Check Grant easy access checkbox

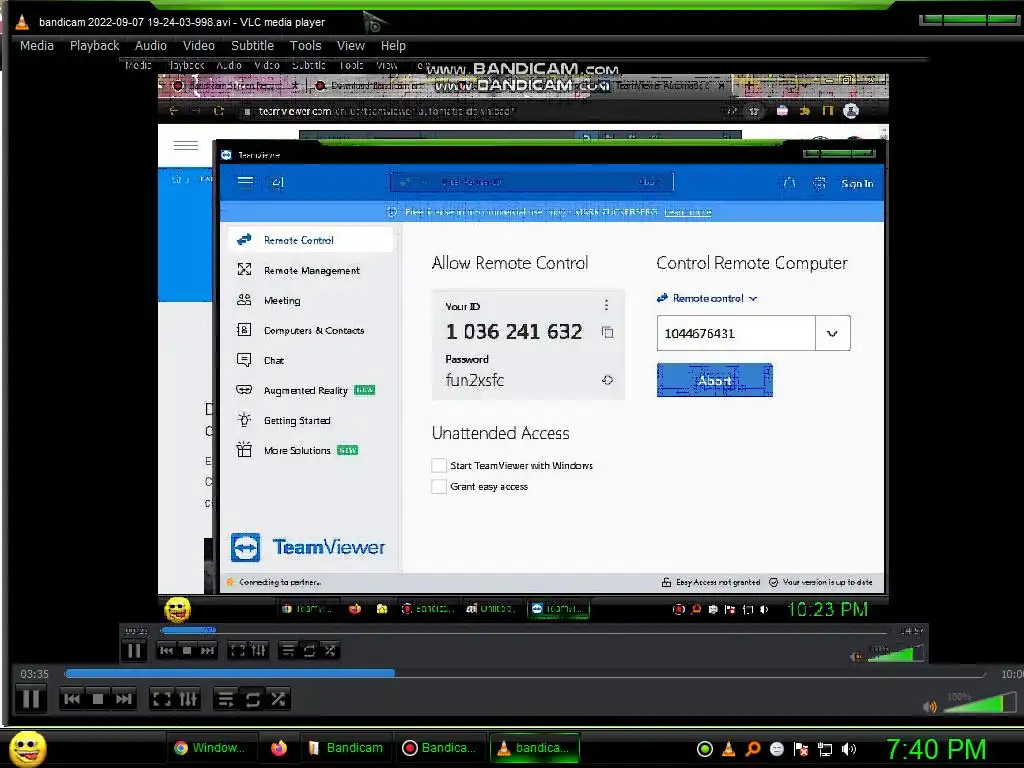tap(439, 487)
